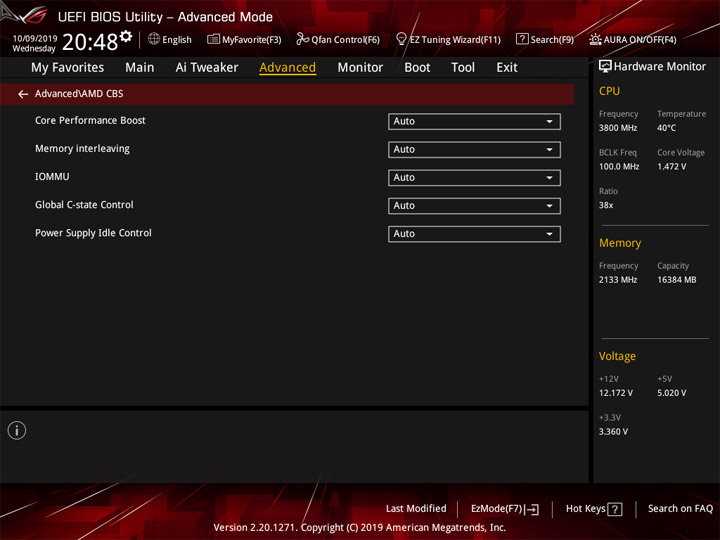Open the Main tab

click(140, 68)
